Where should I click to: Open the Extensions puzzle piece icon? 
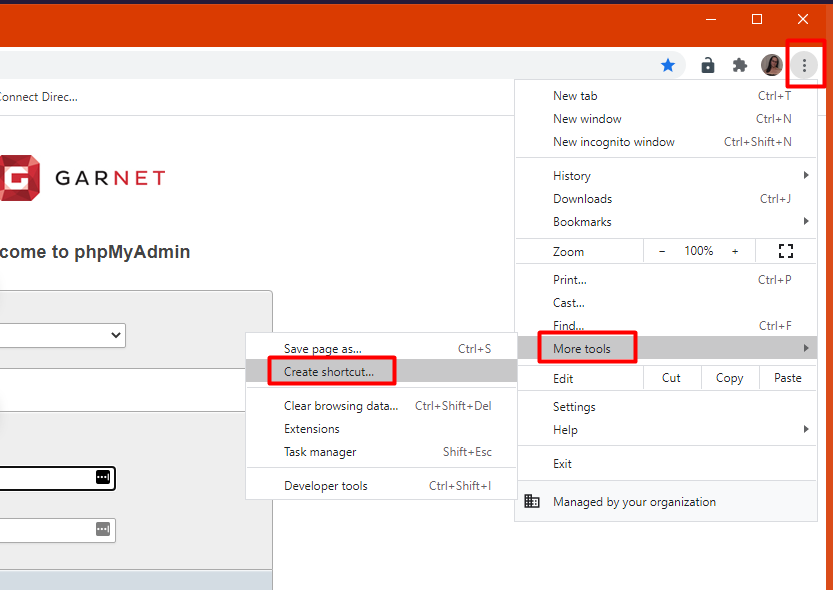coord(740,66)
